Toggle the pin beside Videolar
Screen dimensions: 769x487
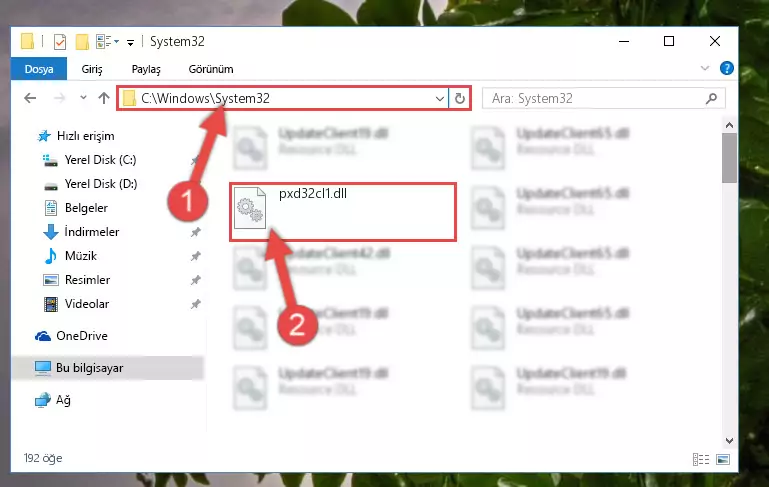[196, 304]
